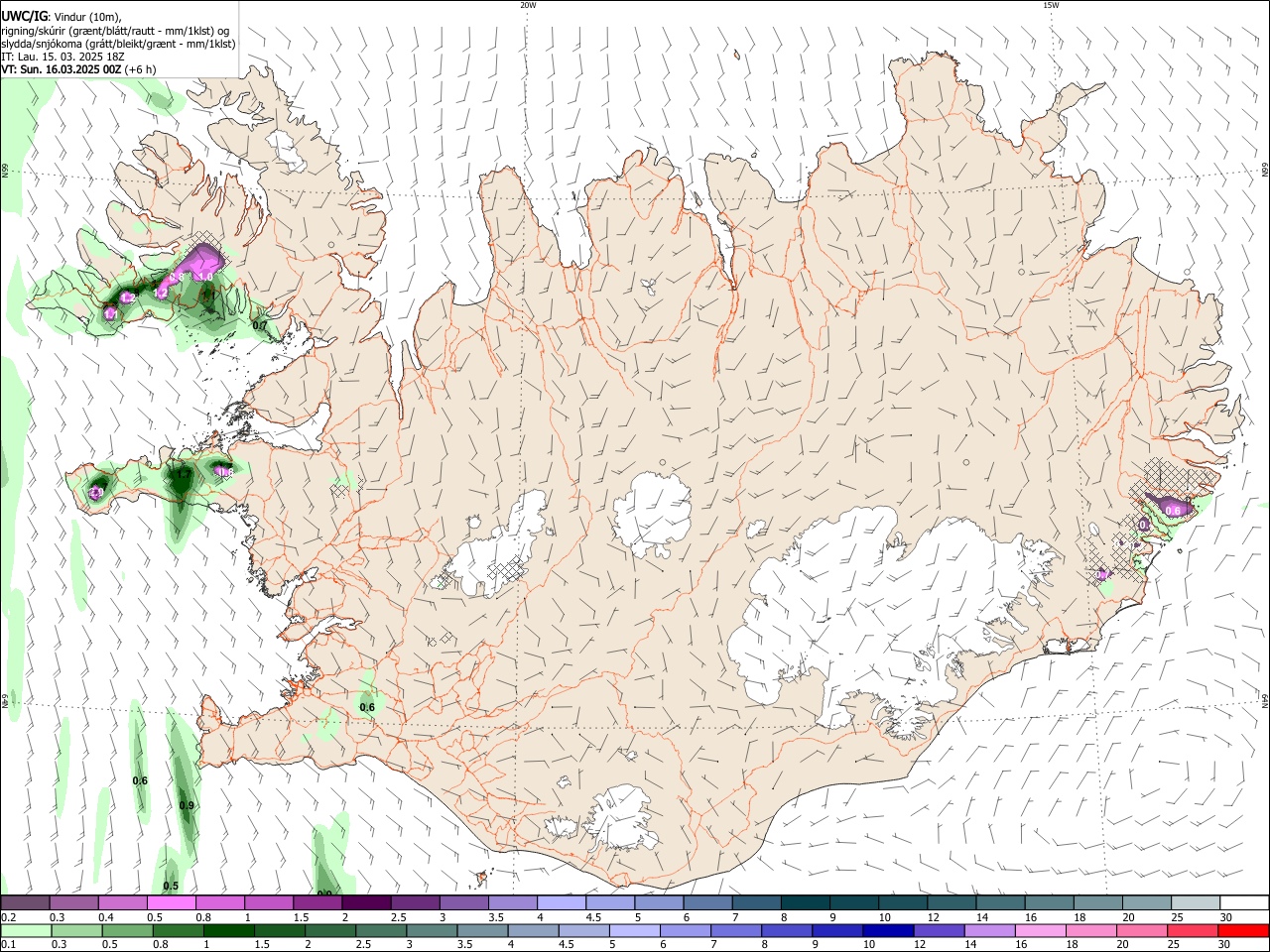The image size is (1270, 952).
Task: Pick the teal 12 swatch in upper legend row
Action: (952, 902)
